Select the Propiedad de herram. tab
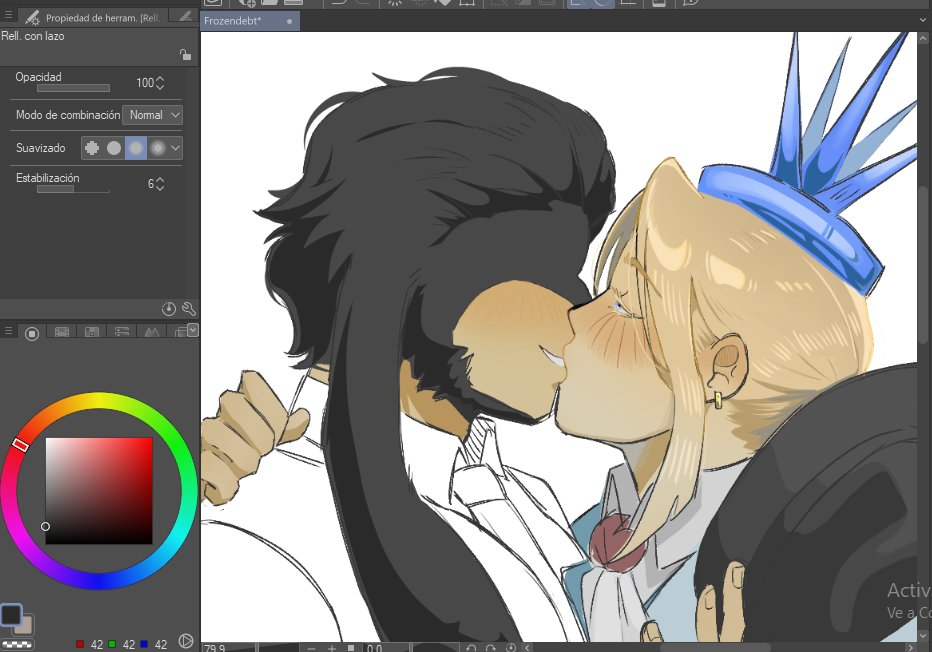Image resolution: width=932 pixels, height=652 pixels. (94, 17)
